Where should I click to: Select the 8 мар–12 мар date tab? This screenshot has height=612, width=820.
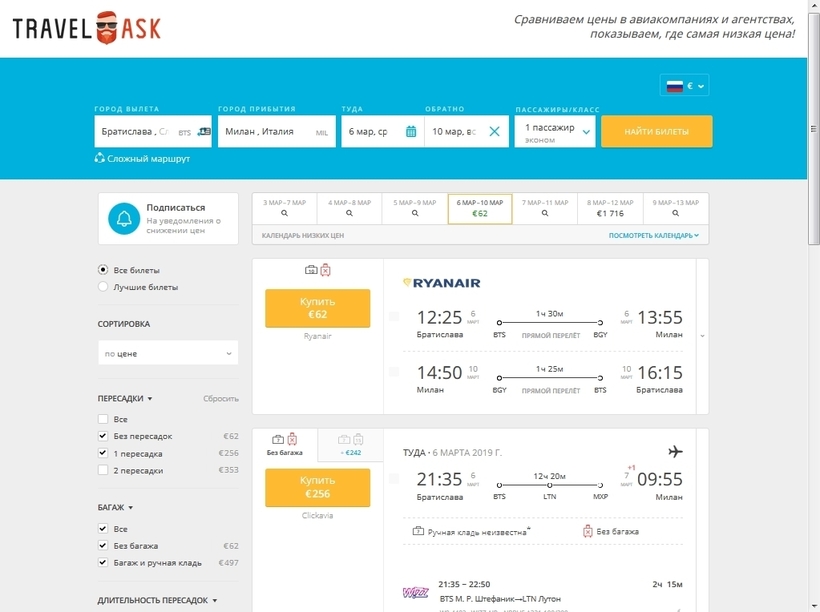pos(610,208)
